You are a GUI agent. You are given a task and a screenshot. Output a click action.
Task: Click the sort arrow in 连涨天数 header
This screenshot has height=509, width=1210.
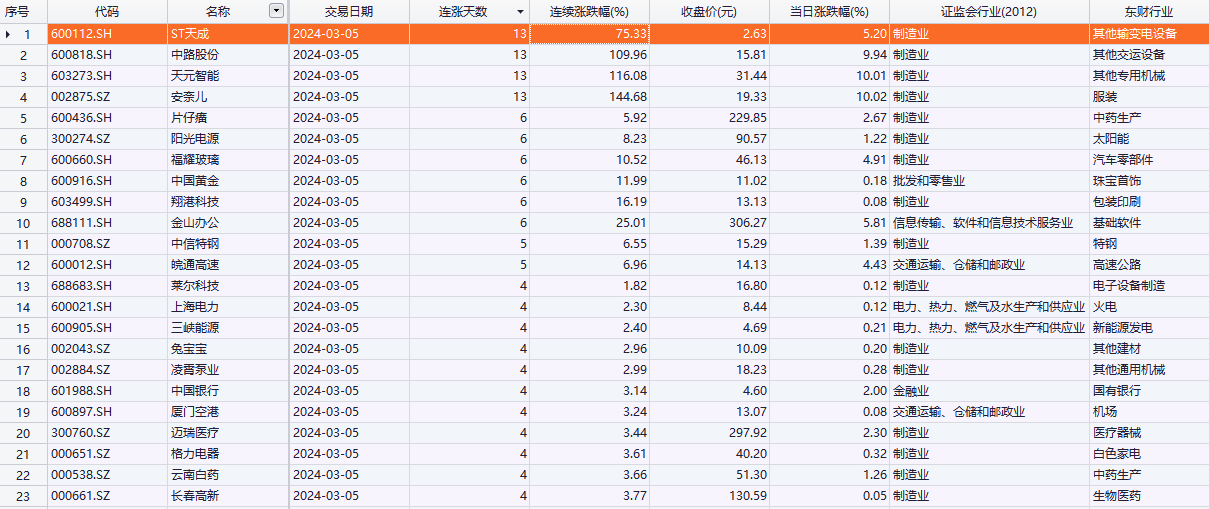click(519, 12)
